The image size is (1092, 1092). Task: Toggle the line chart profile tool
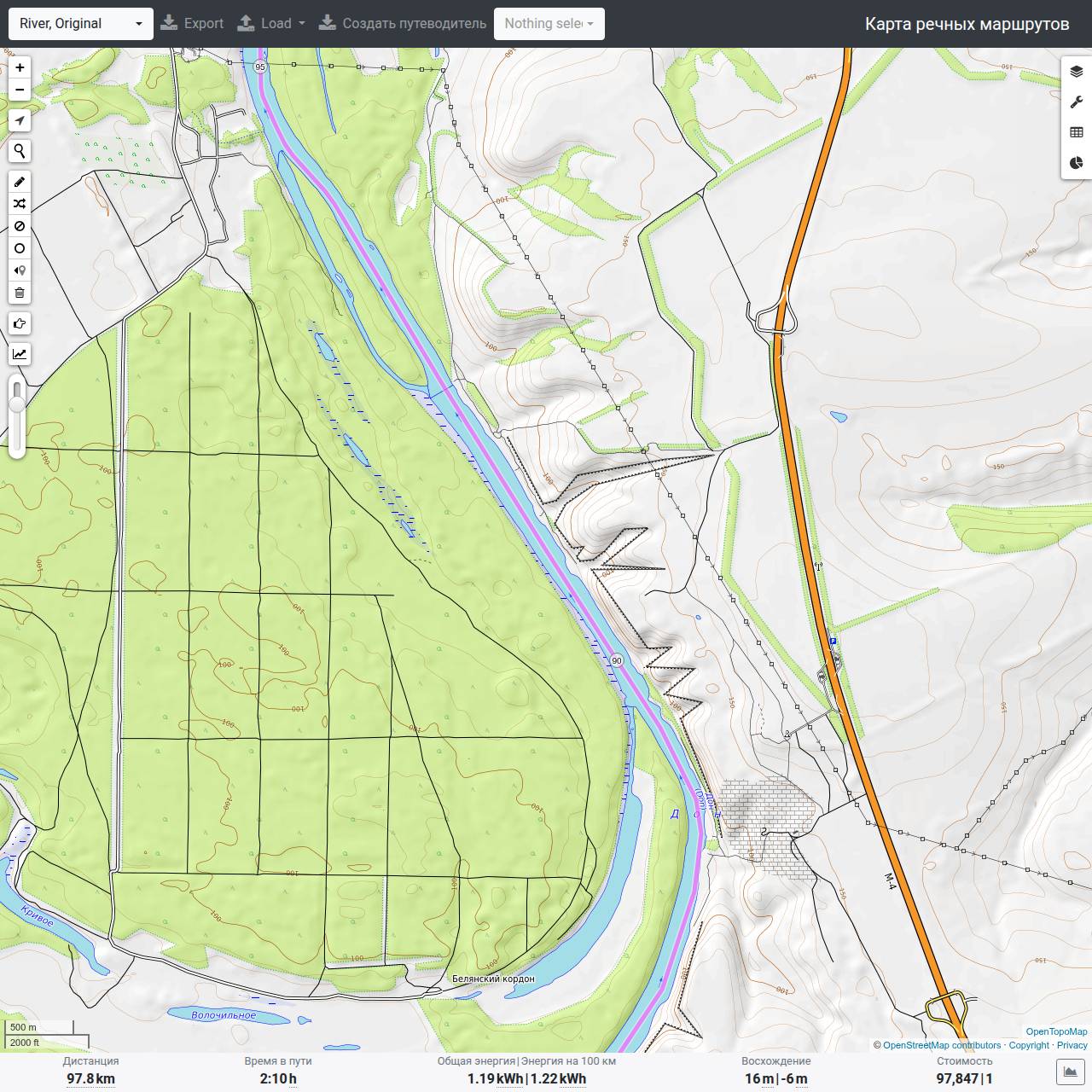pyautogui.click(x=19, y=354)
